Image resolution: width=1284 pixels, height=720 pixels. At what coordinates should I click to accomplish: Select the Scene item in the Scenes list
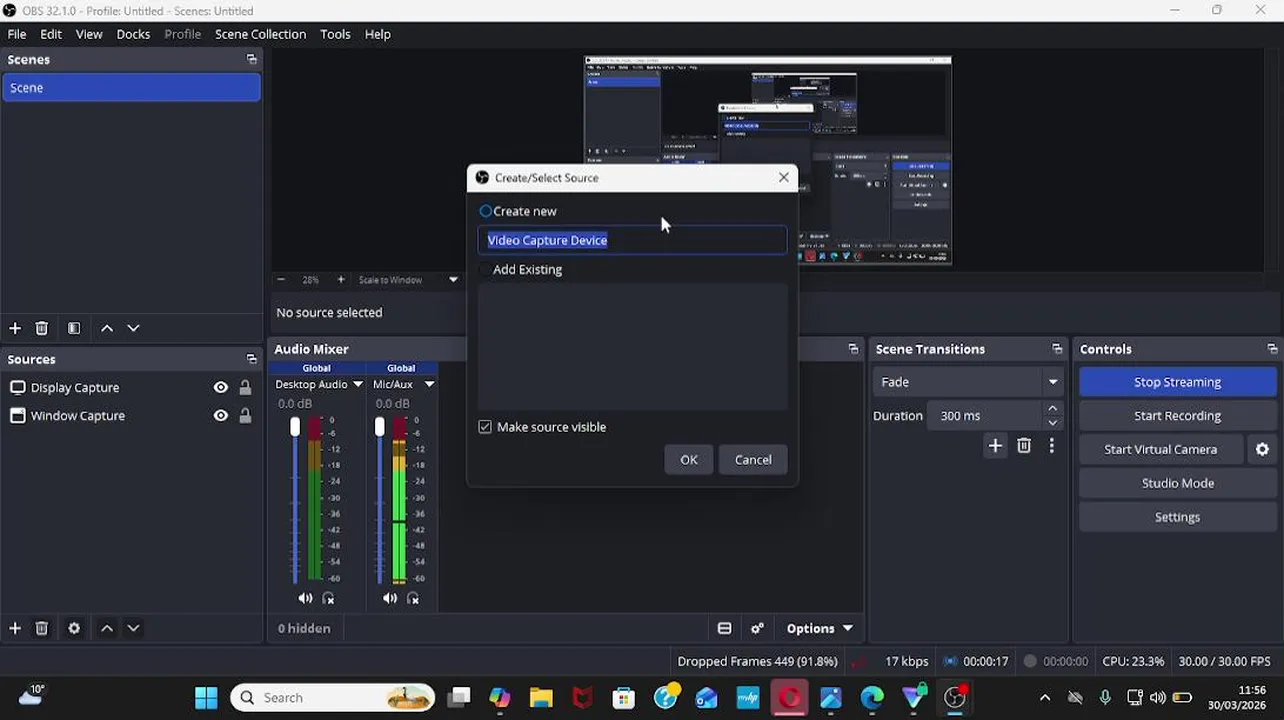pyautogui.click(x=131, y=88)
